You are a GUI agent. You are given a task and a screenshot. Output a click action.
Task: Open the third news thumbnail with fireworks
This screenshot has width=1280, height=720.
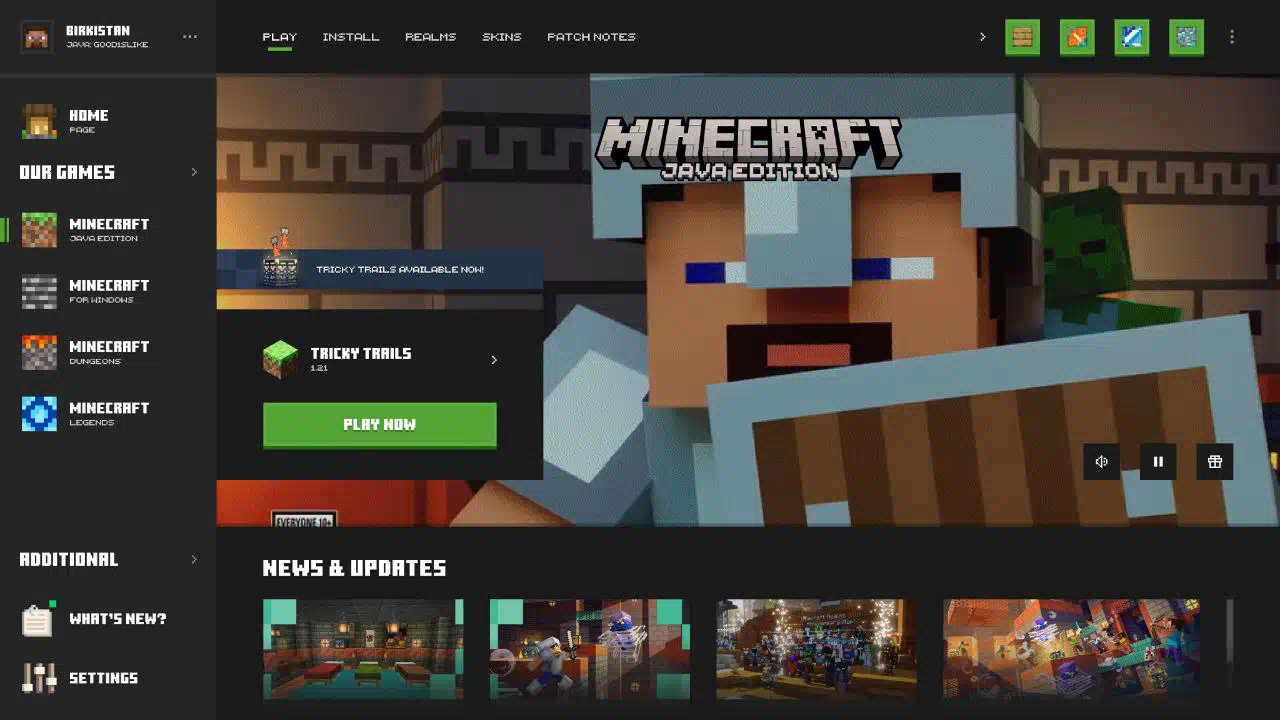tap(817, 649)
